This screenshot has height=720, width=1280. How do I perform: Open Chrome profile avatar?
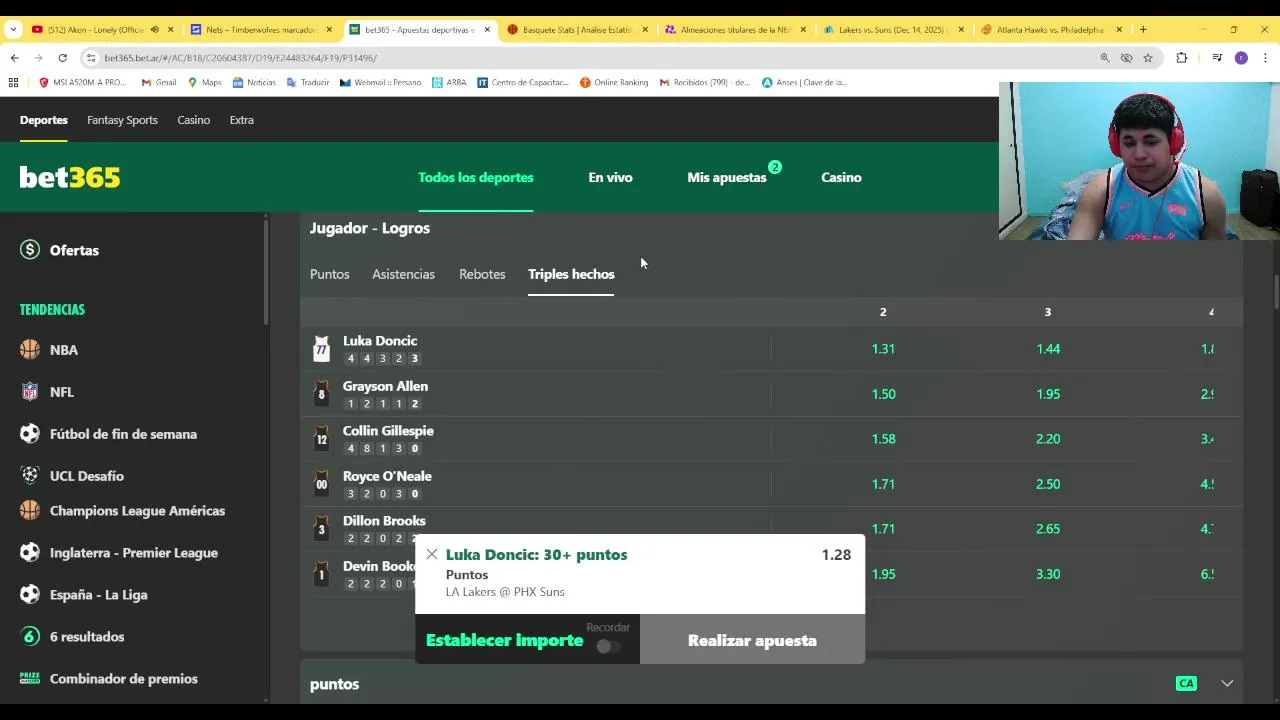point(1241,58)
